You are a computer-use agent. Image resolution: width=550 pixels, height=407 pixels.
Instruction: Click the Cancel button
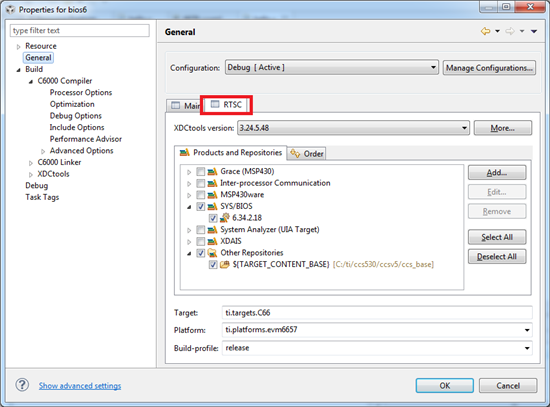click(508, 386)
